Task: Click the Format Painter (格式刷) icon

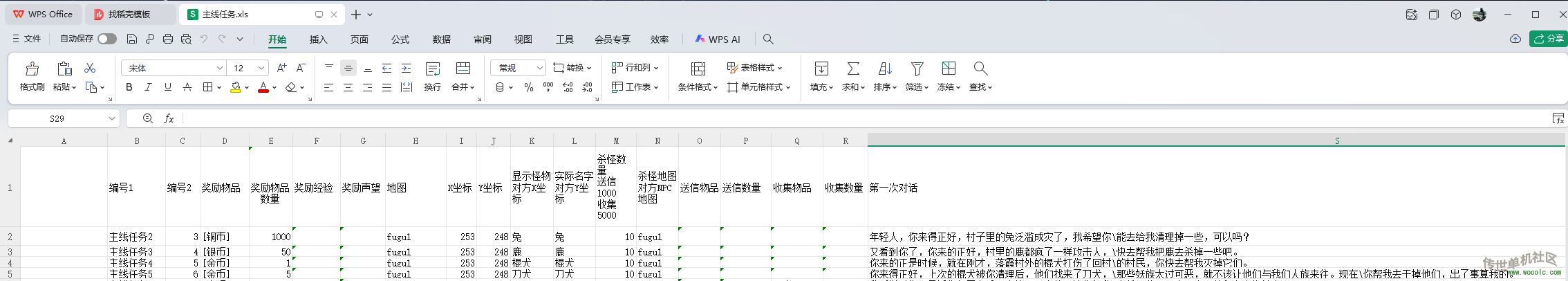Action: point(32,69)
